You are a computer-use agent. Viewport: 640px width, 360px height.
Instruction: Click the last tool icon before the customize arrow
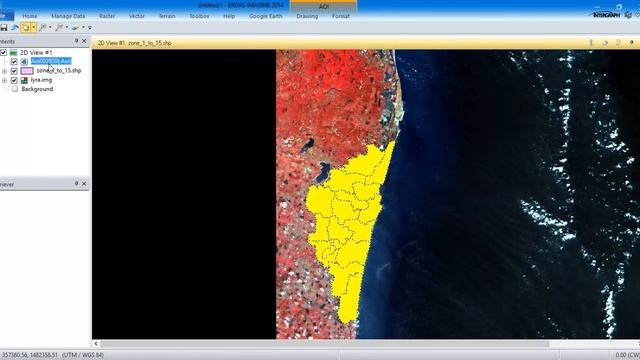(76, 28)
